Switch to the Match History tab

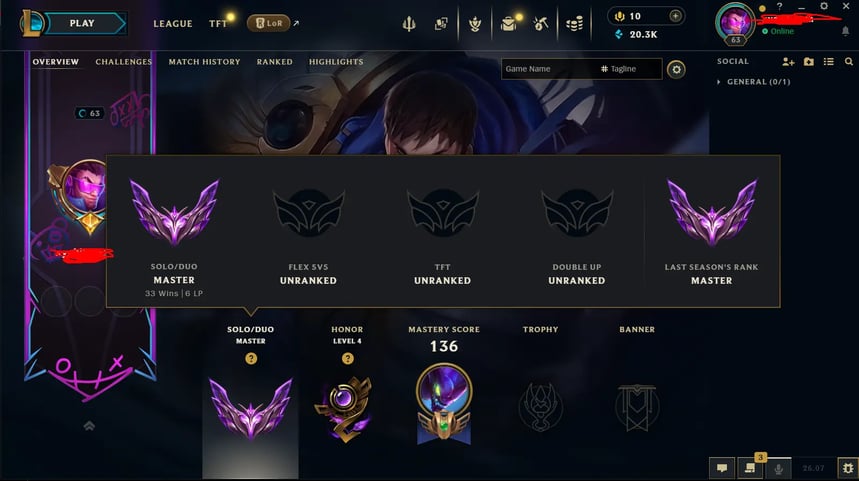204,62
